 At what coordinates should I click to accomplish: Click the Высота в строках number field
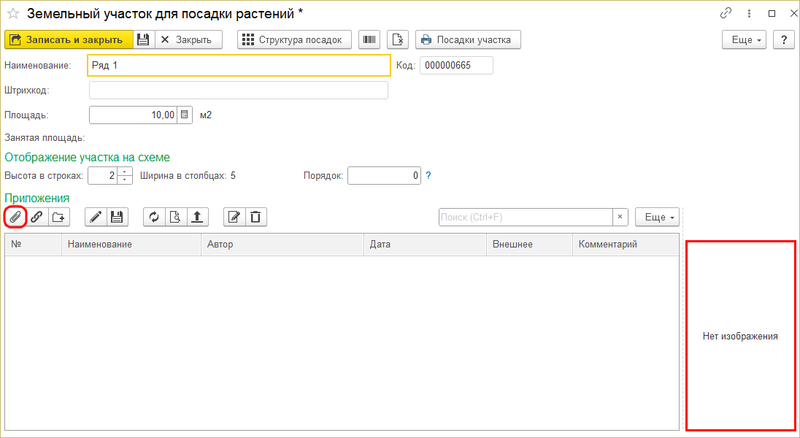(103, 176)
